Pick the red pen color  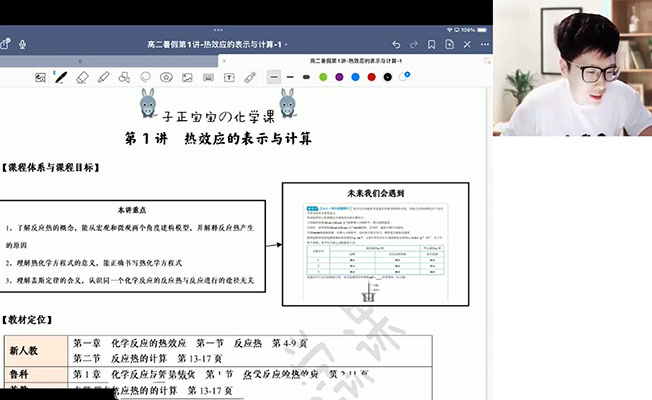point(372,77)
